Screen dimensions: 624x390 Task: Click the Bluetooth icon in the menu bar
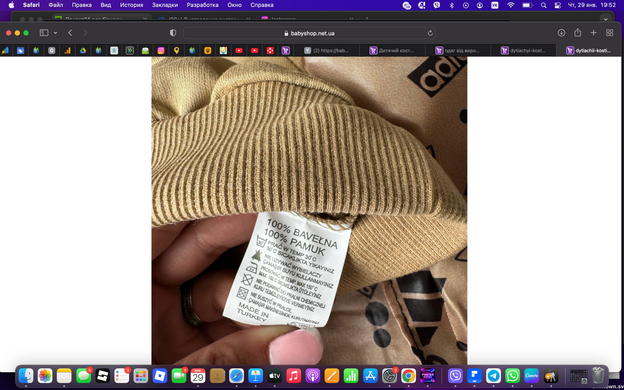(x=451, y=5)
